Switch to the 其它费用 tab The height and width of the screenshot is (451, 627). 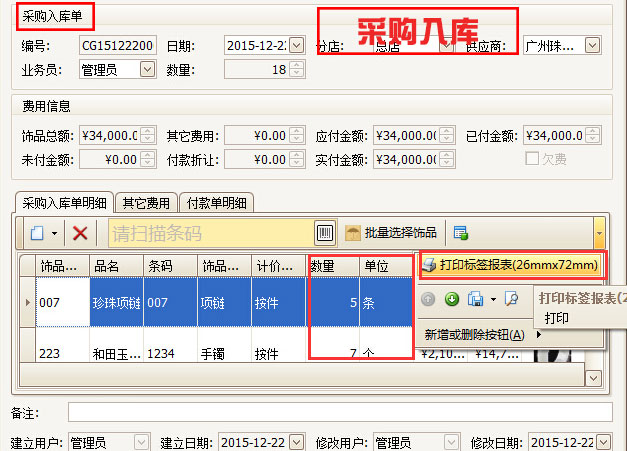tap(146, 202)
